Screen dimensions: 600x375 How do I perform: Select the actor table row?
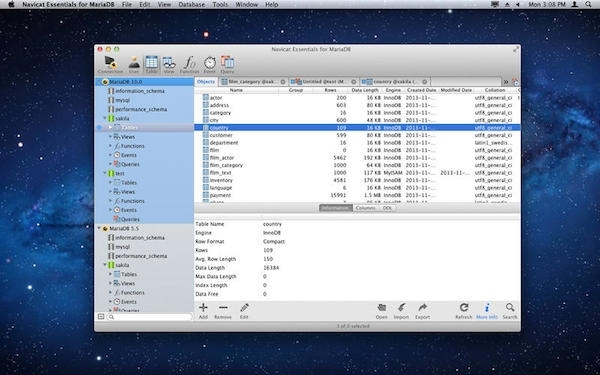(357, 98)
